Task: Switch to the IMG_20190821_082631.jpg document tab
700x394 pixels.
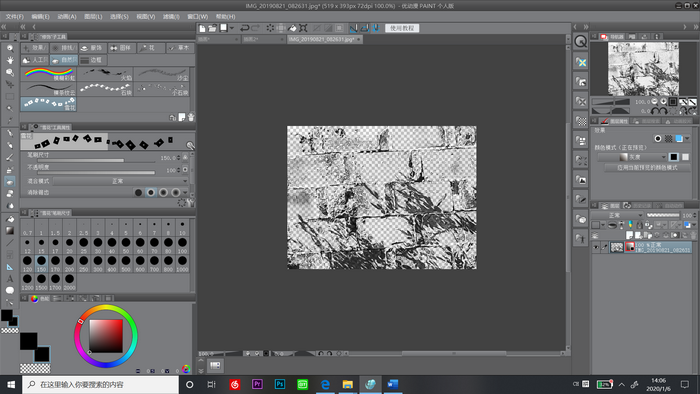Action: pos(321,39)
